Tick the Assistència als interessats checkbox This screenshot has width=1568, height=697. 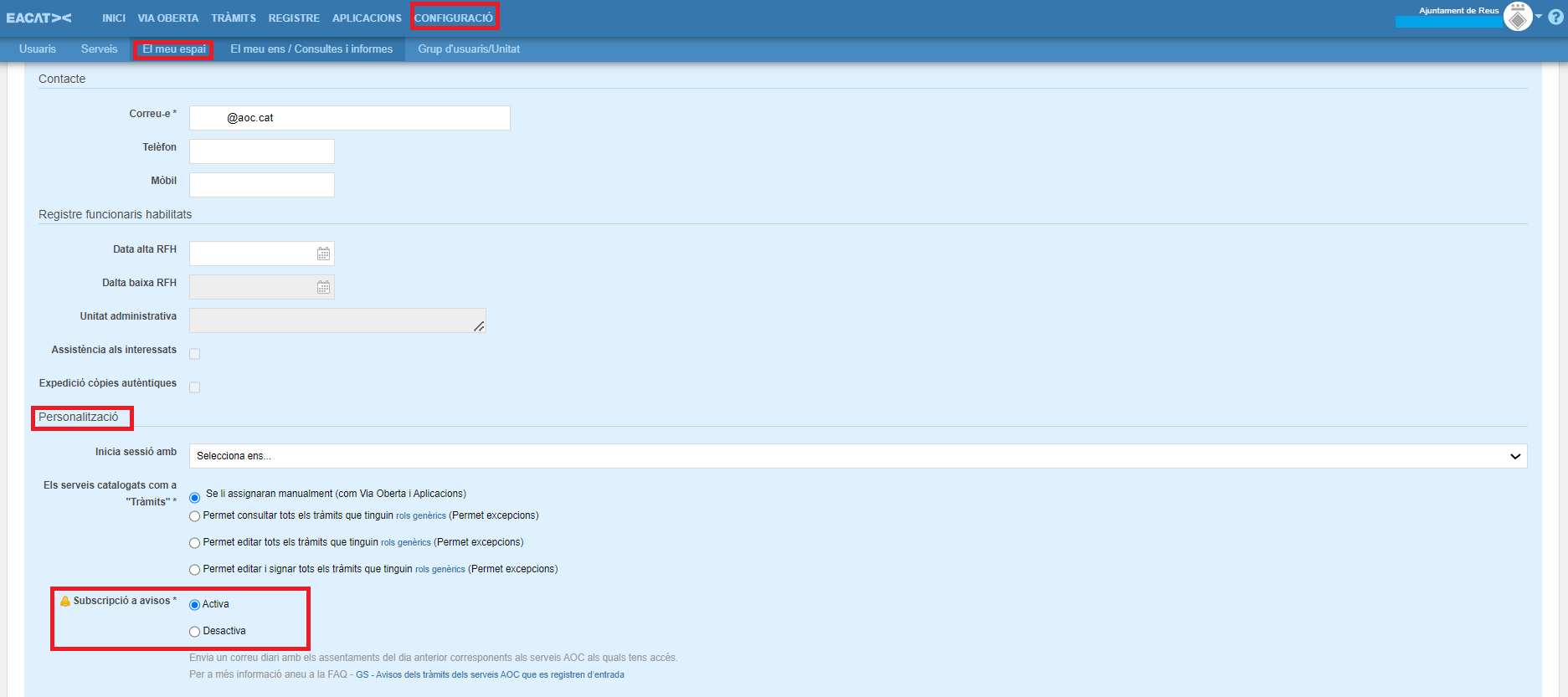pos(195,354)
